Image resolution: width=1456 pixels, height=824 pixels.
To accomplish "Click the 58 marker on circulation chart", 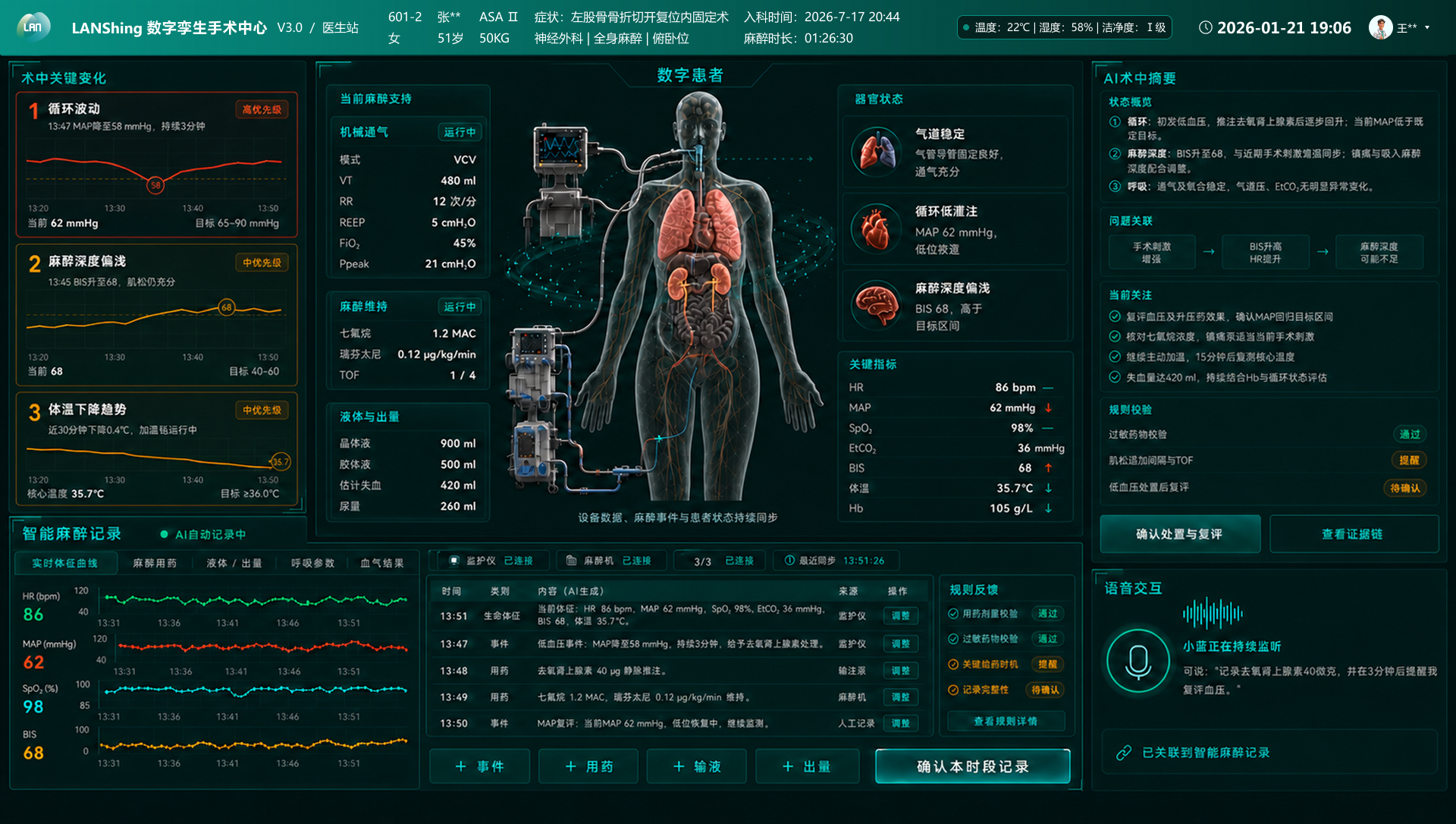I will pos(155,184).
